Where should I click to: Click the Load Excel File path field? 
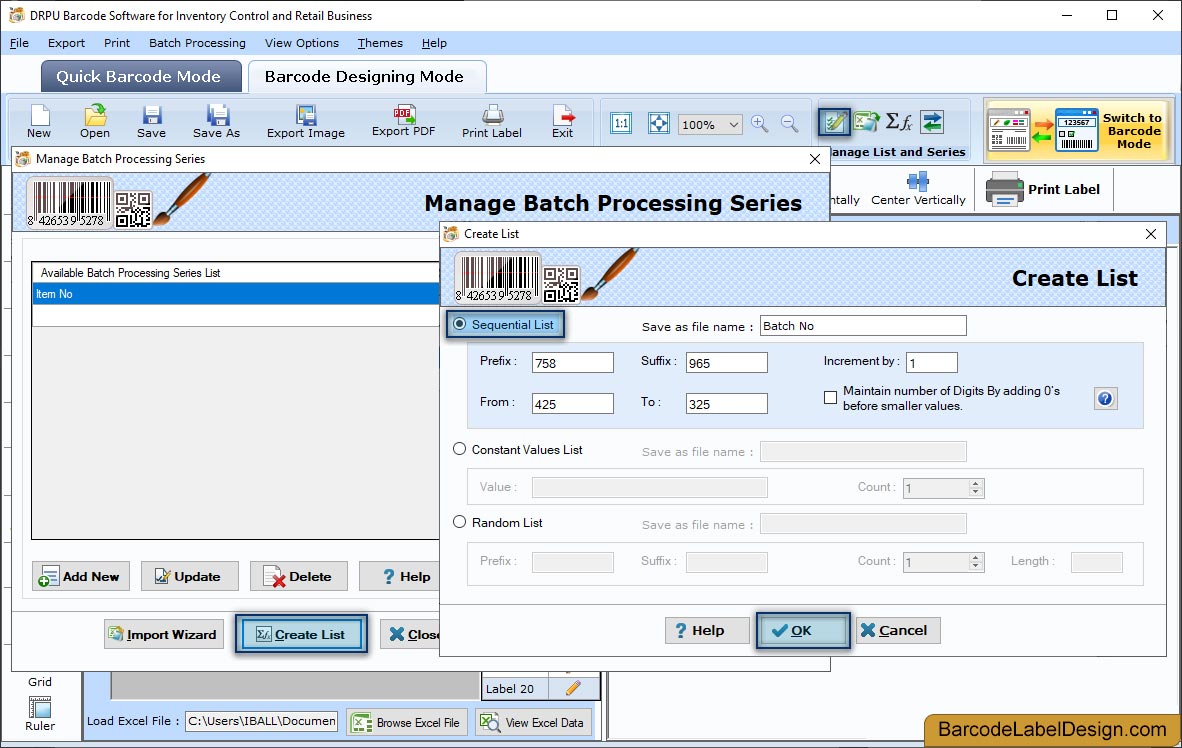point(262,722)
